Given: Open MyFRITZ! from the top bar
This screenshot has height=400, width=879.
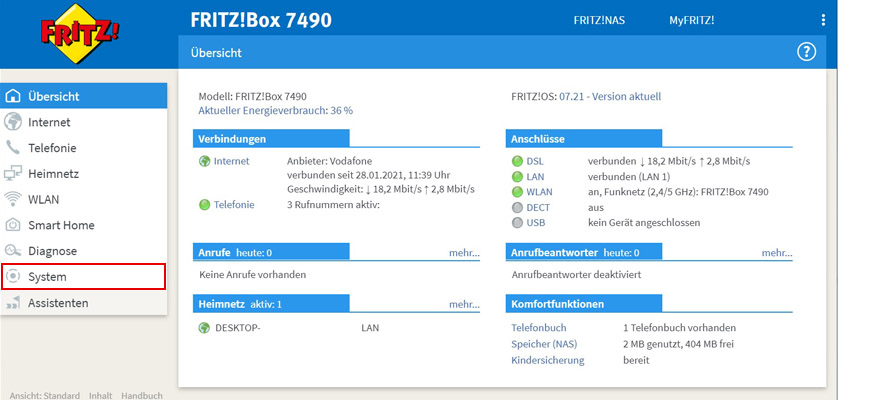Looking at the screenshot, I should click(x=691, y=20).
